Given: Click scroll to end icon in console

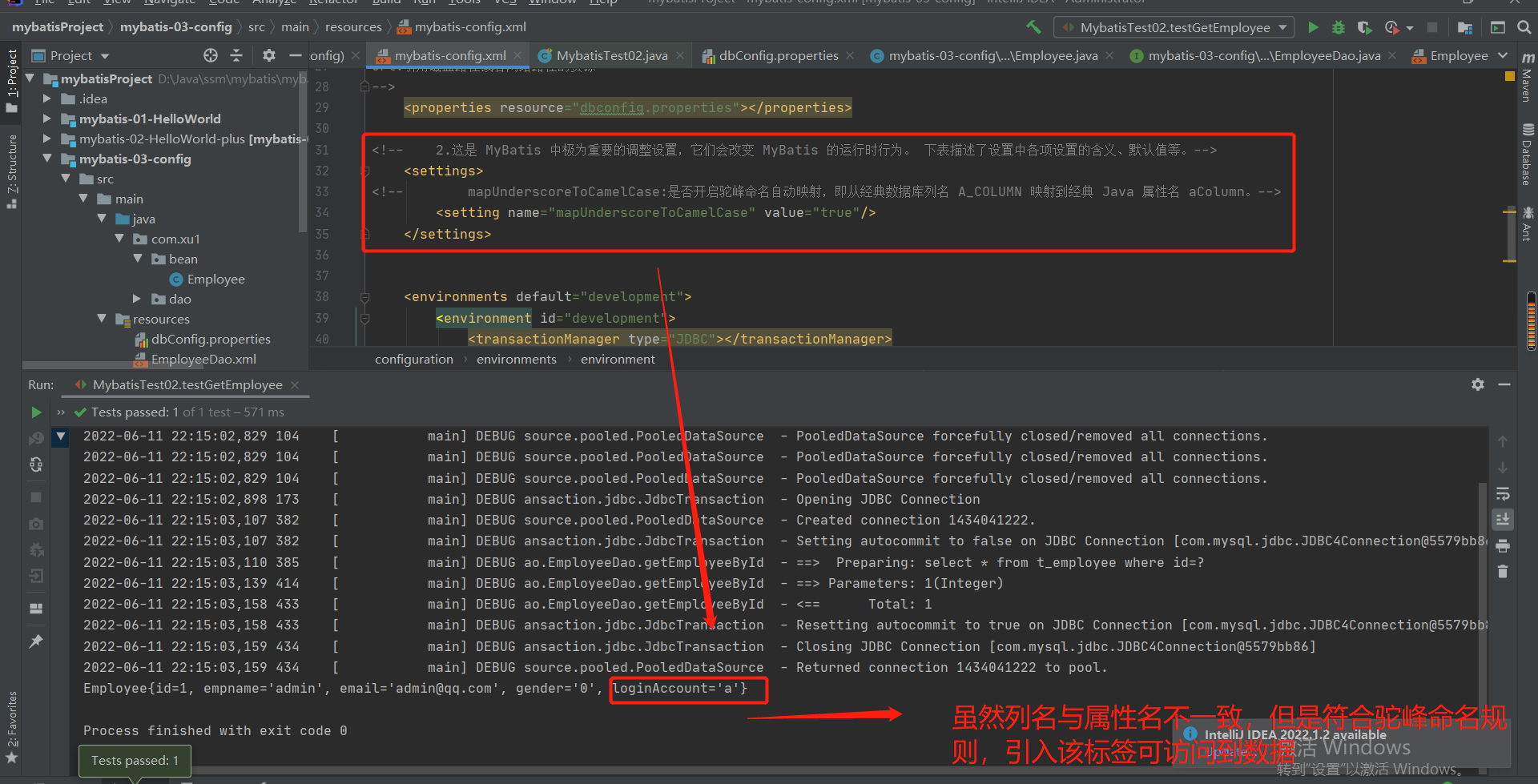Looking at the screenshot, I should 1503,519.
